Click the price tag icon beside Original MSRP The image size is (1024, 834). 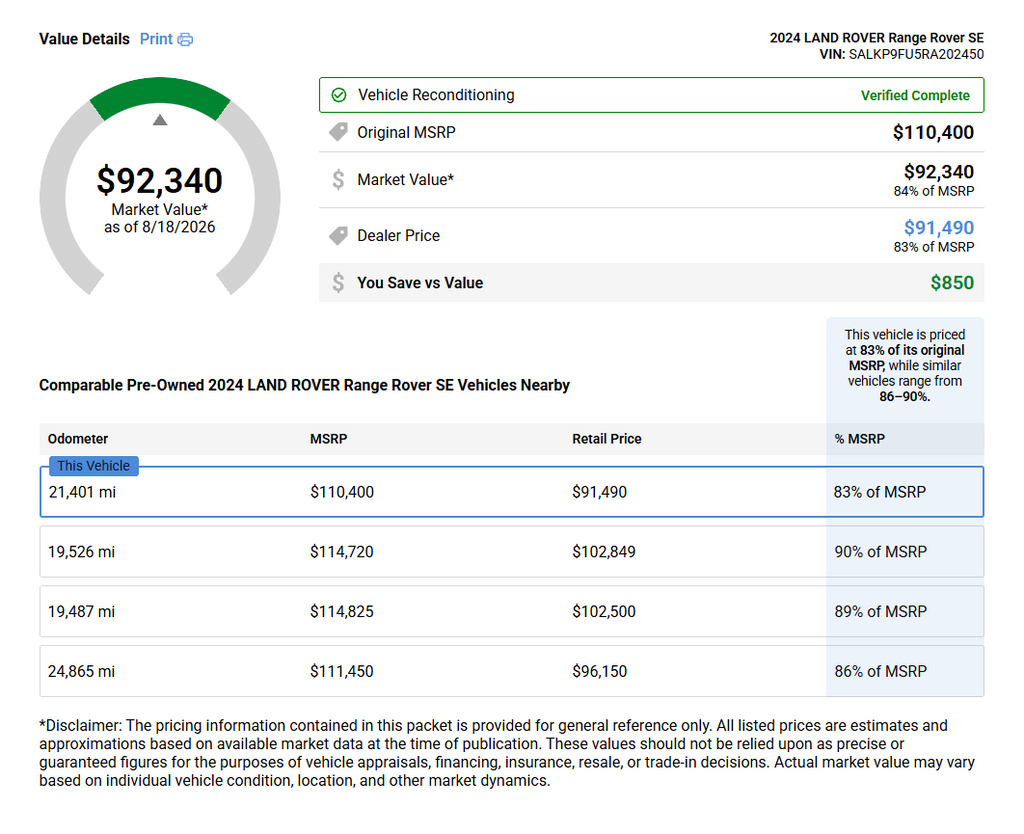(x=338, y=132)
